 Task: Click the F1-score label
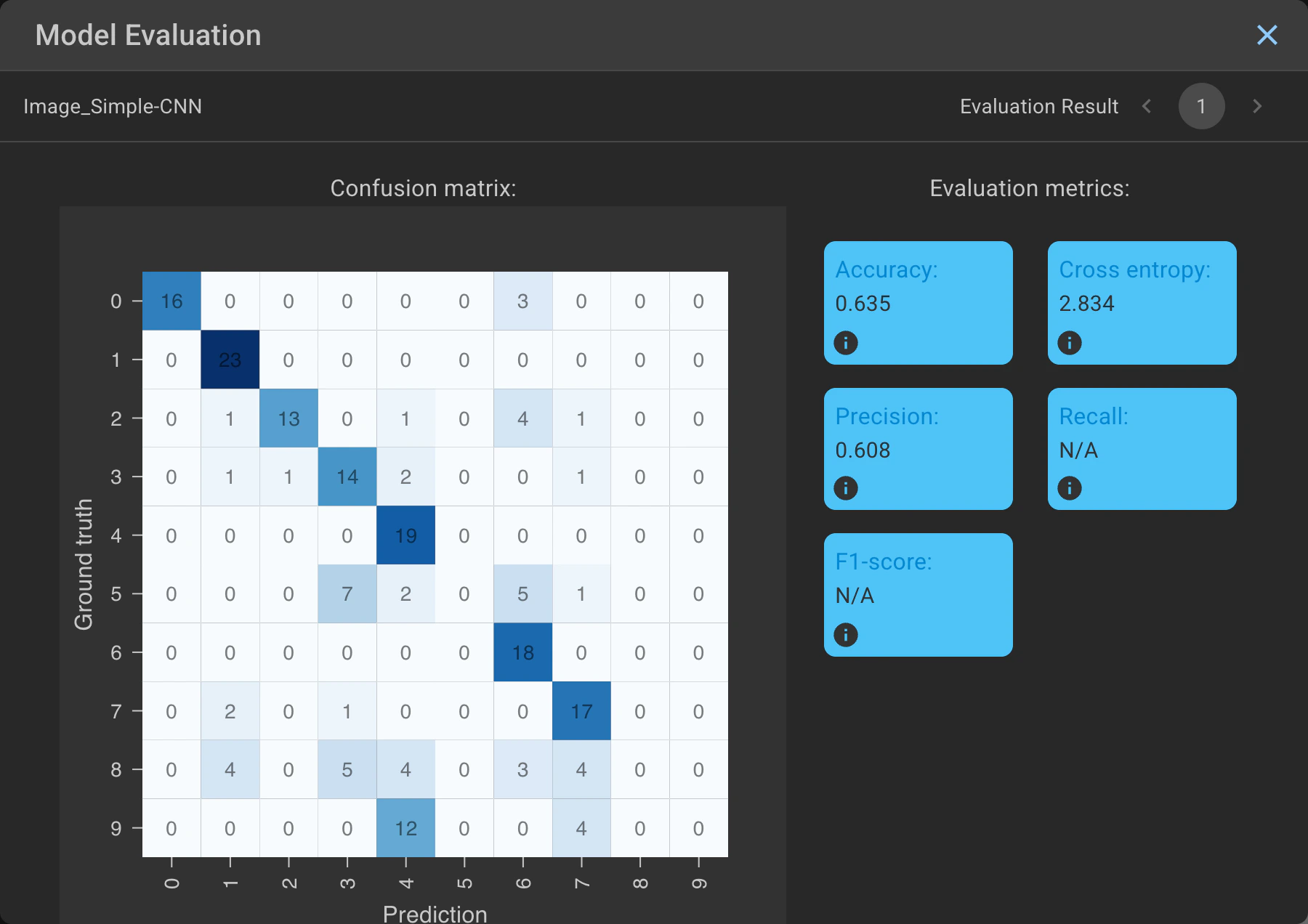click(884, 562)
